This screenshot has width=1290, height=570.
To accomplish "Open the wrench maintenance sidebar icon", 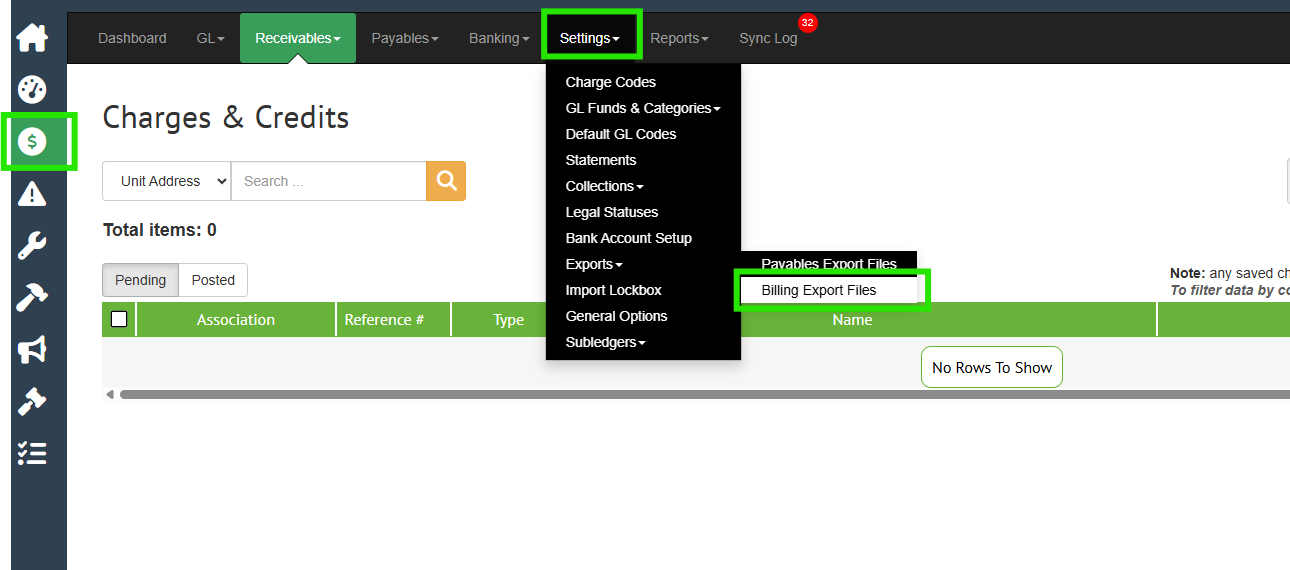I will tap(32, 246).
